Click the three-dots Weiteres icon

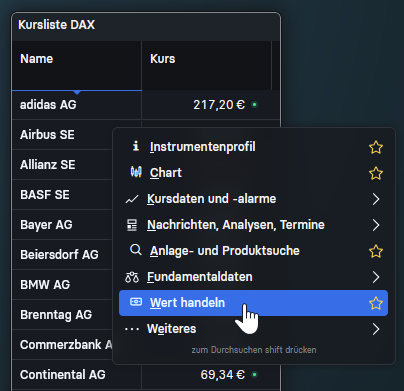(132, 329)
